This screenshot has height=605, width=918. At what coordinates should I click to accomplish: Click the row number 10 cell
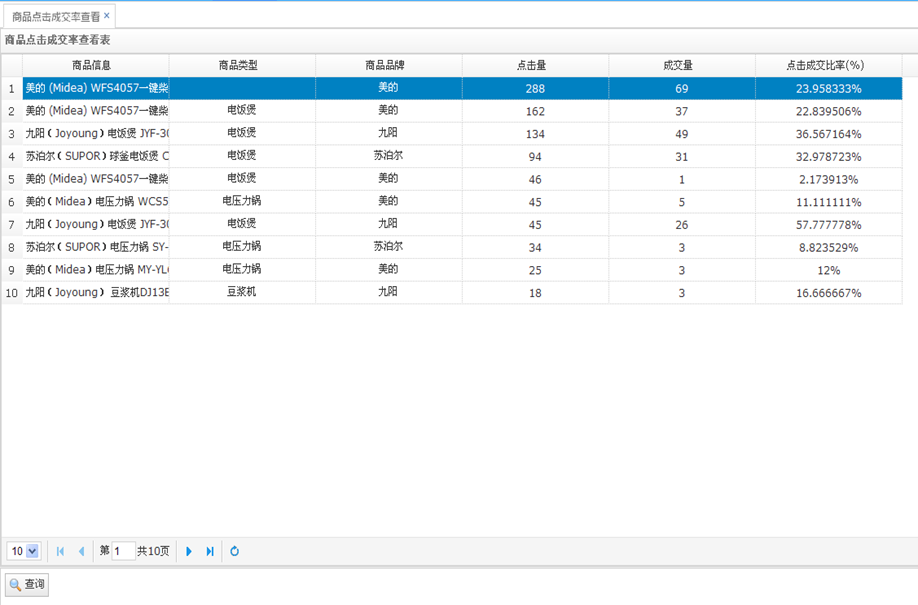(12, 292)
